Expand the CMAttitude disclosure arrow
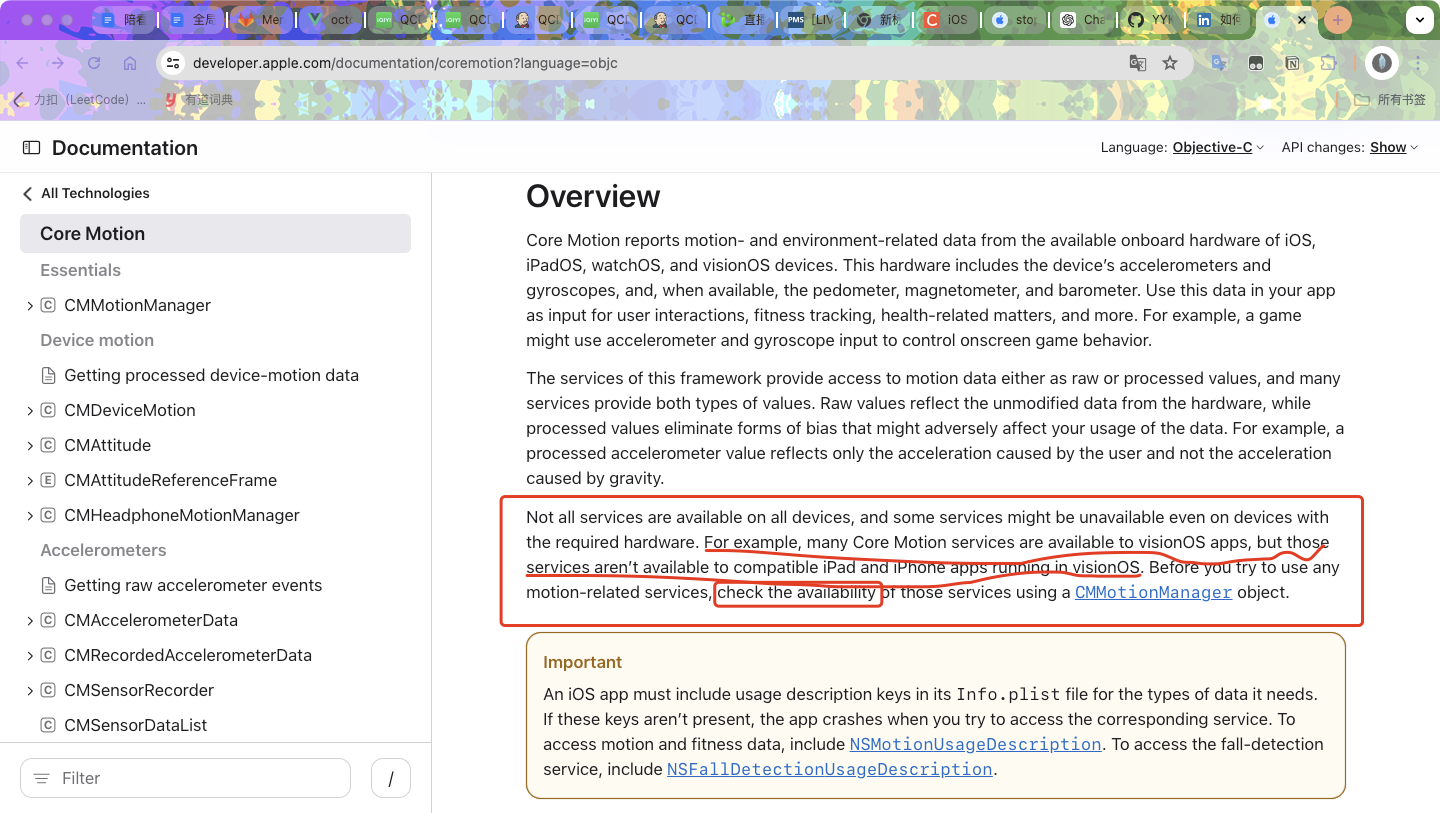 point(30,446)
